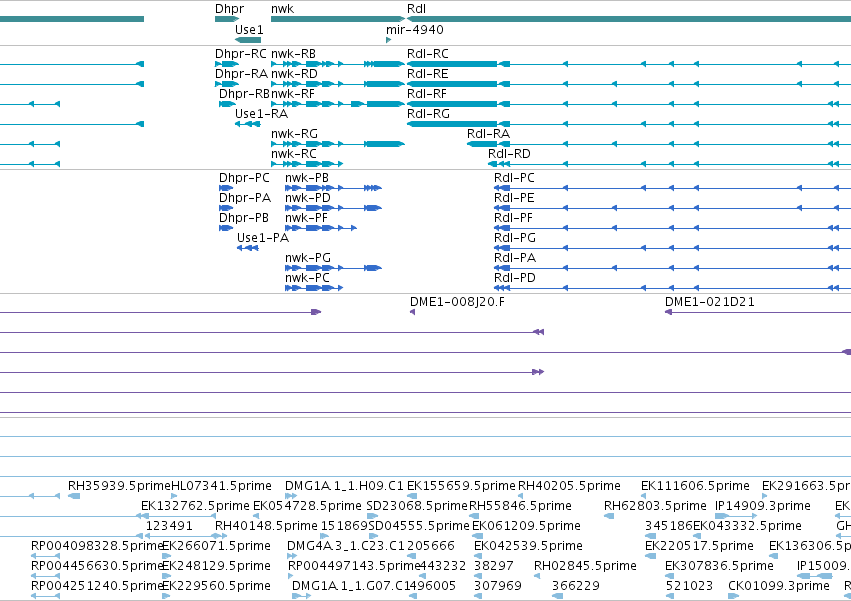This screenshot has width=851, height=601.
Task: Select the Rdl-RD transcript label
Action: coord(509,154)
